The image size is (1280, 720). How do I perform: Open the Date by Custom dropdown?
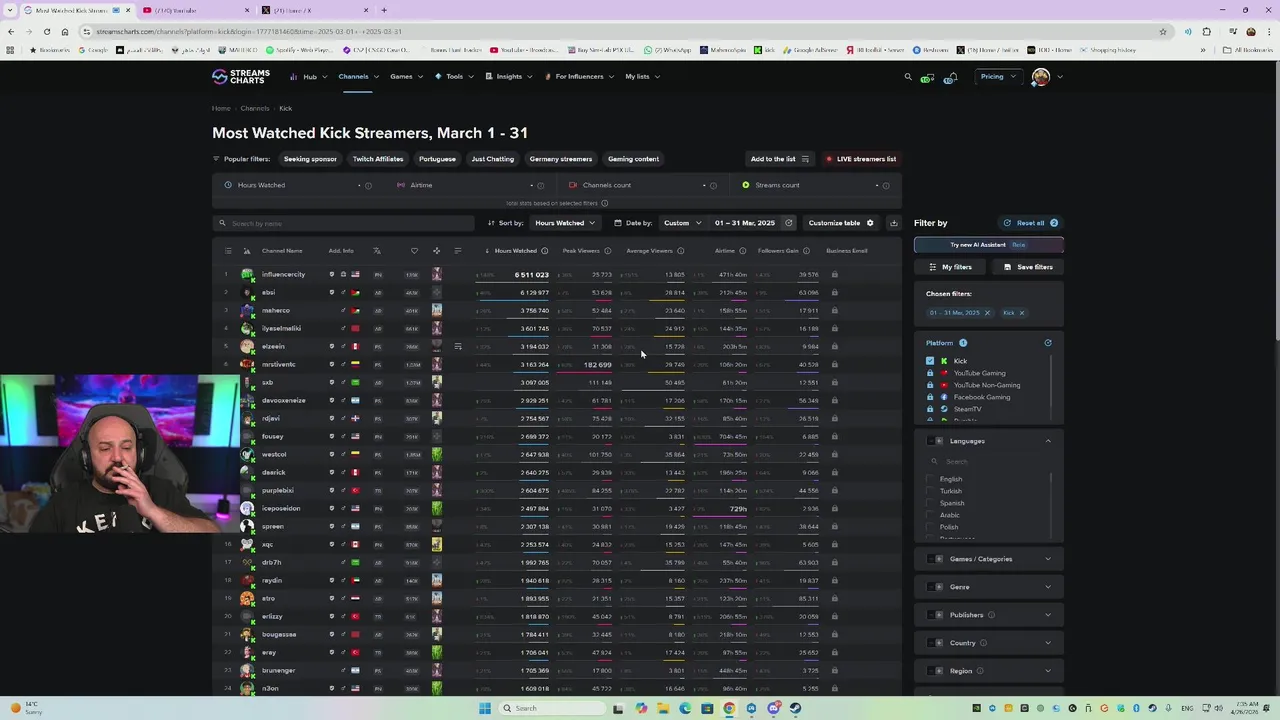point(682,223)
